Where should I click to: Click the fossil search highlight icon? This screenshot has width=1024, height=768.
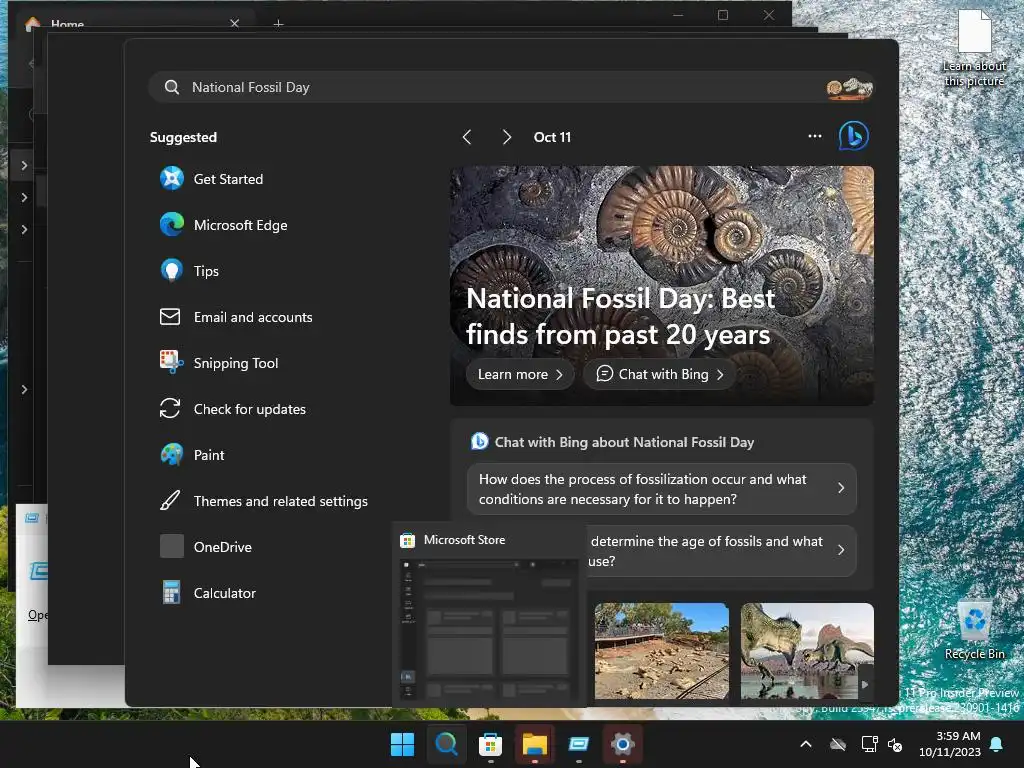[849, 88]
